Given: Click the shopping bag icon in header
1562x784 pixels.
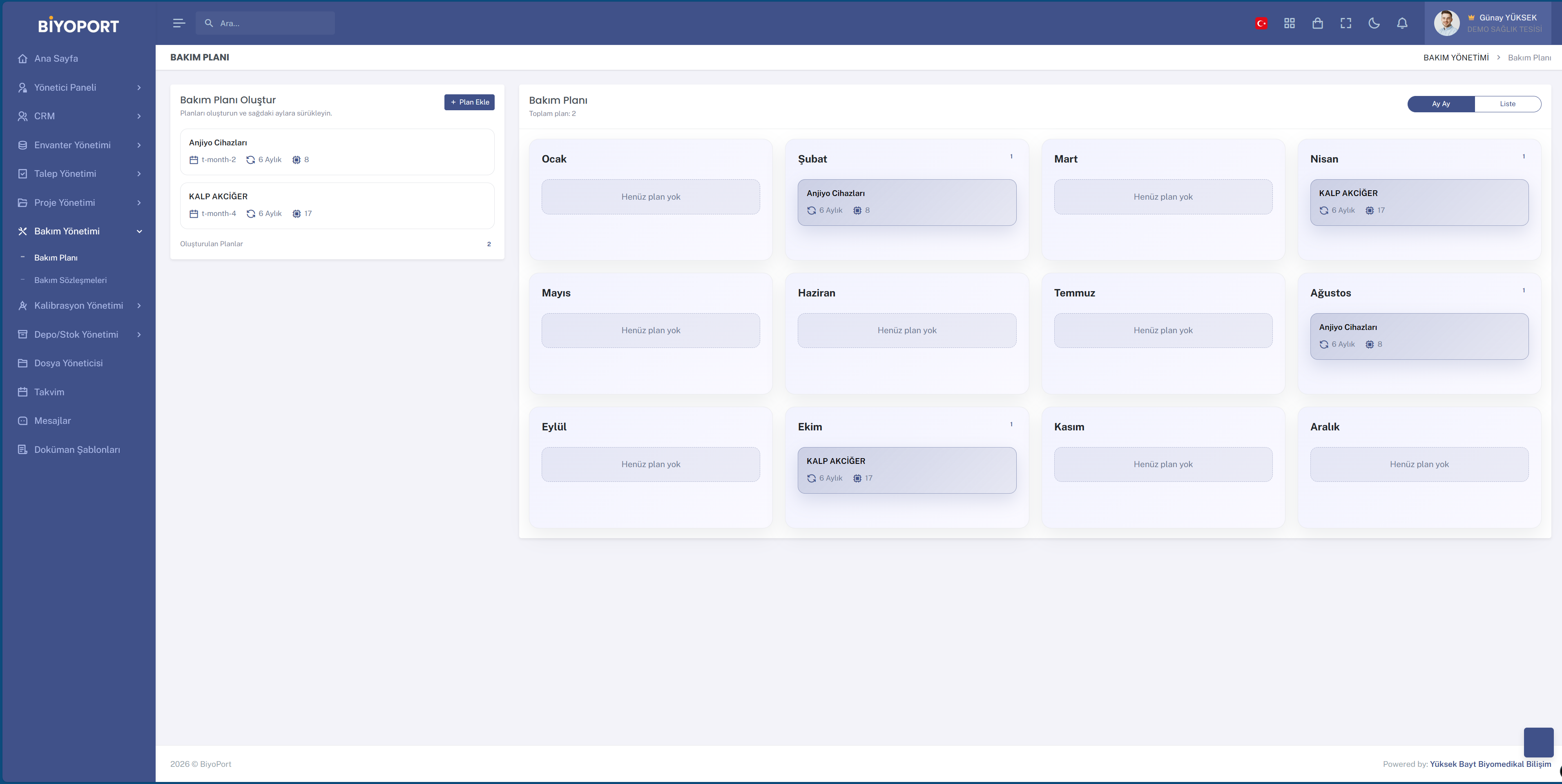Looking at the screenshot, I should tap(1317, 23).
